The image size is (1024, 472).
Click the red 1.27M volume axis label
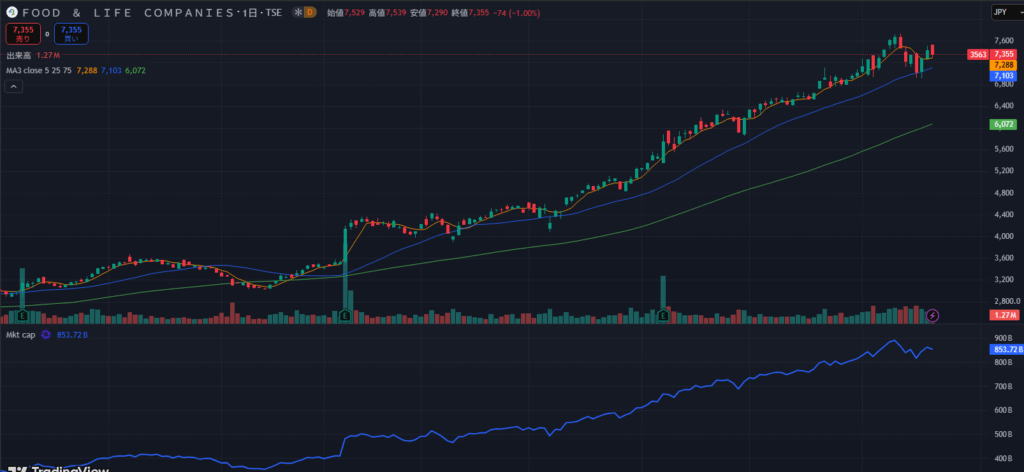coord(1004,315)
